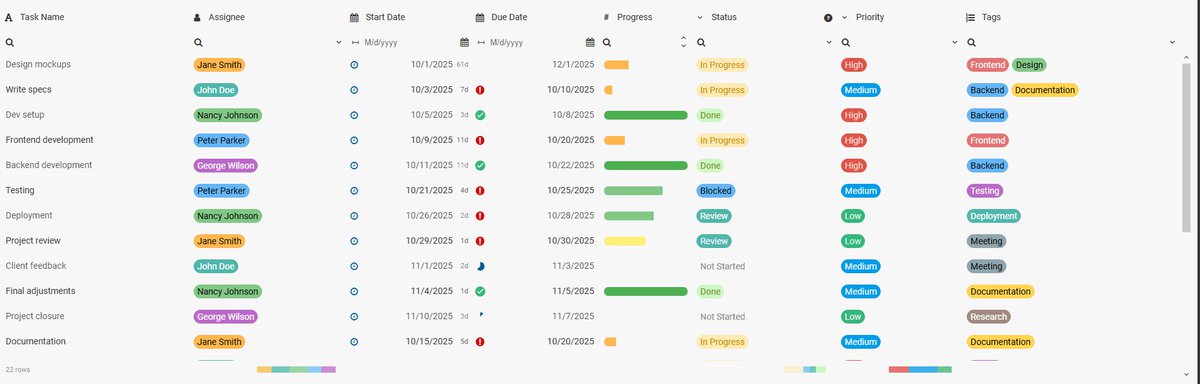Click Meeting tag in Client feedback row
1200x384 pixels.
(986, 266)
